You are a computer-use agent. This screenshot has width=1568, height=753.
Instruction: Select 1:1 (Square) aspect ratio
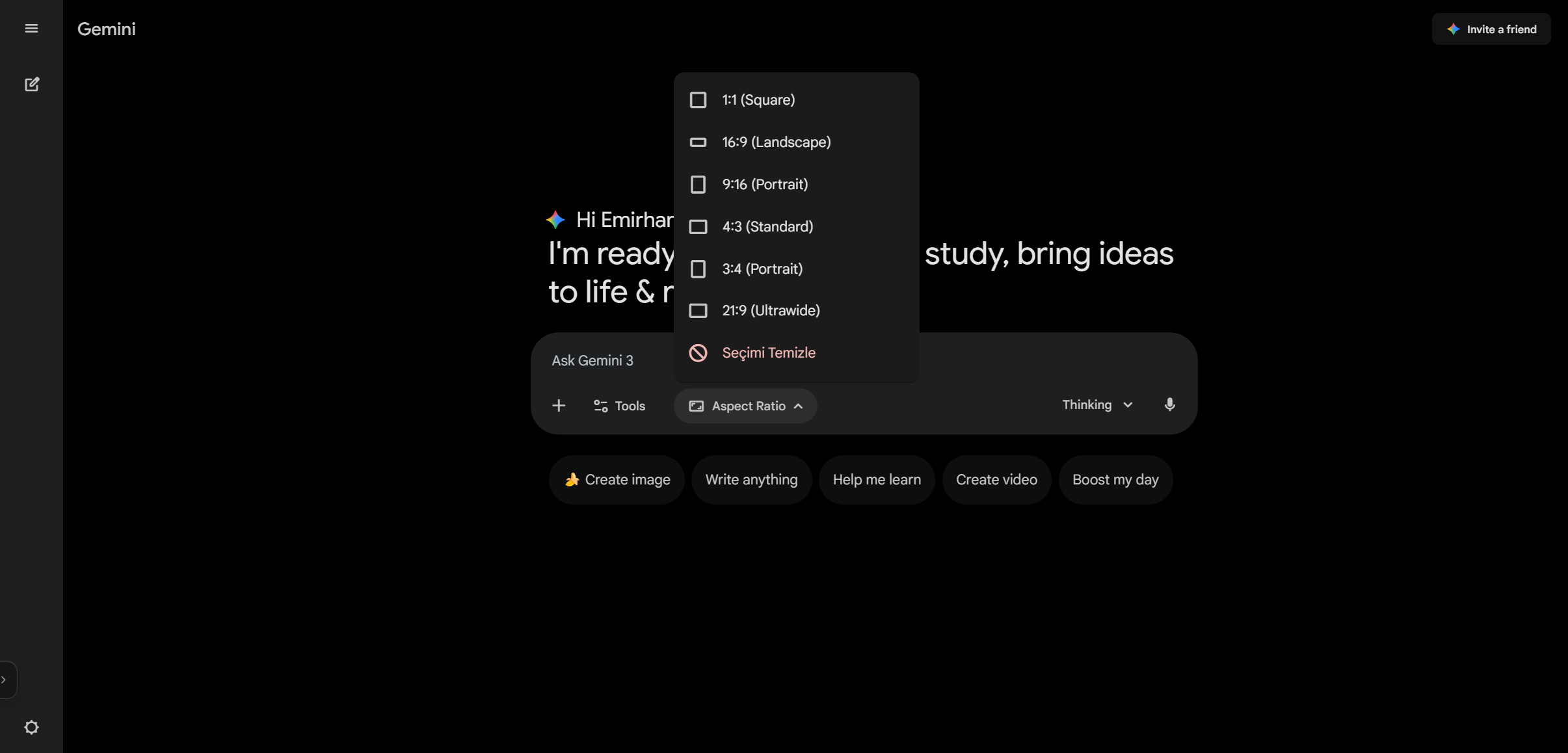[x=758, y=100]
